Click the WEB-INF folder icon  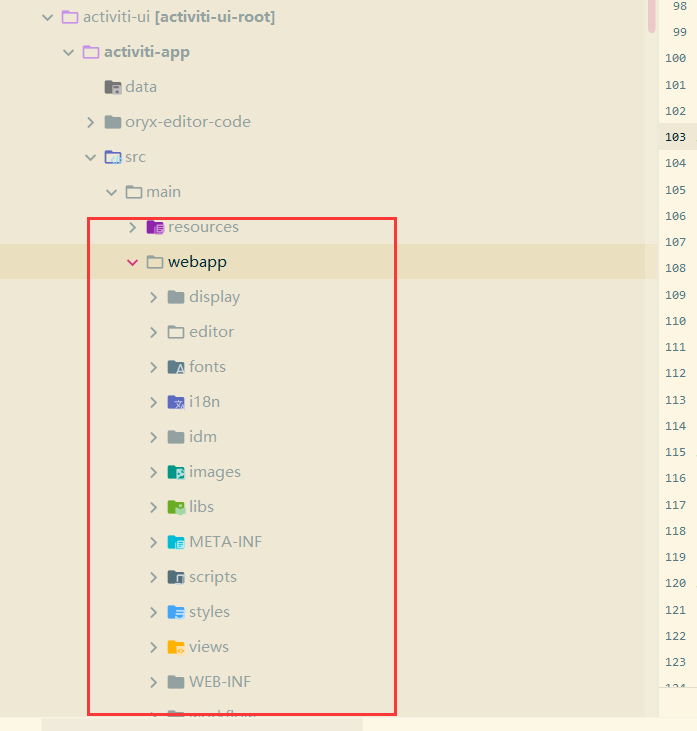coord(176,682)
